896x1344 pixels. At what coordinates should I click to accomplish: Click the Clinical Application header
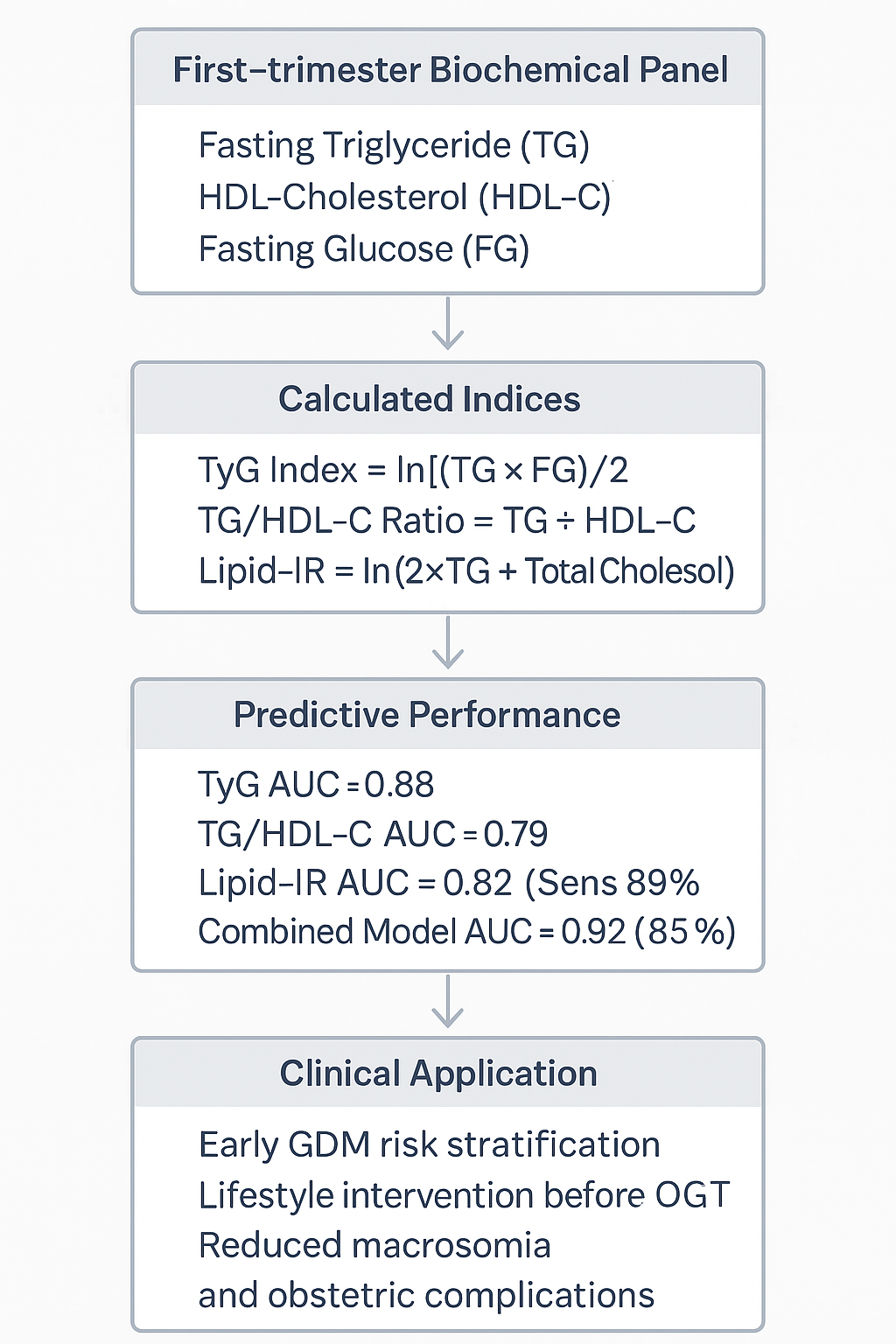[438, 1074]
